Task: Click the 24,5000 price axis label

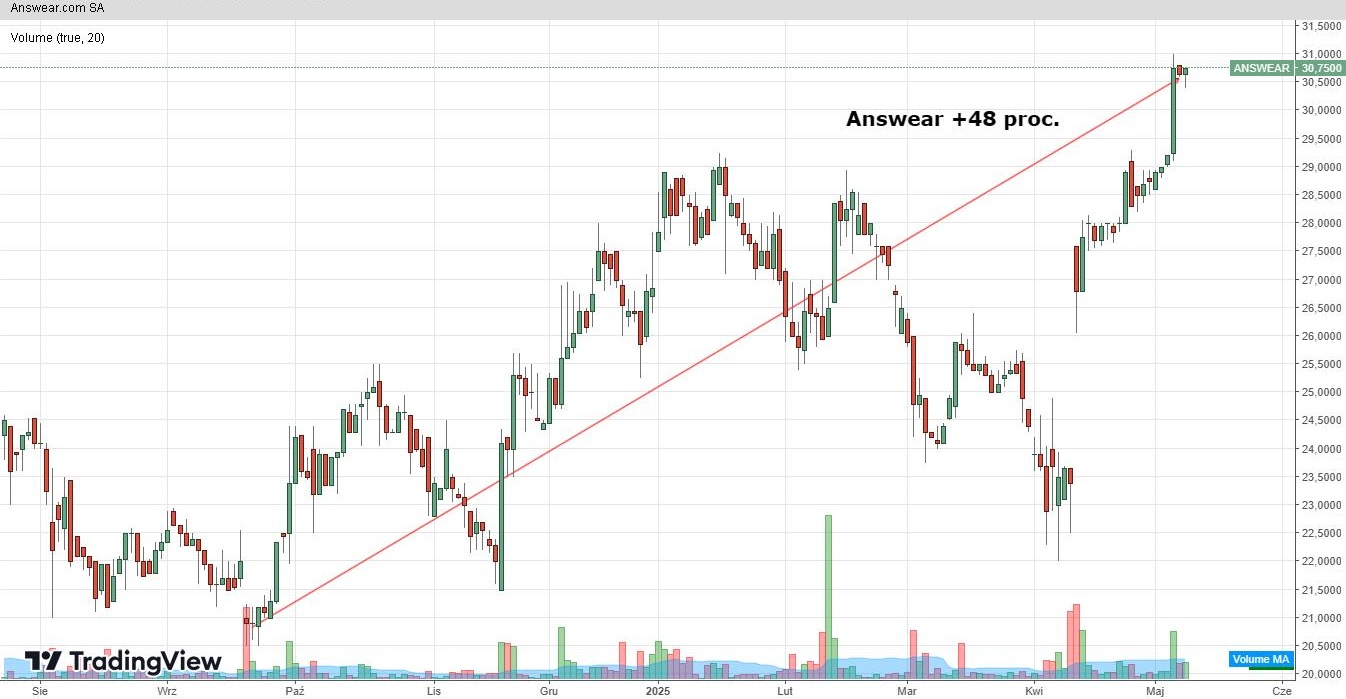Action: tap(1322, 420)
